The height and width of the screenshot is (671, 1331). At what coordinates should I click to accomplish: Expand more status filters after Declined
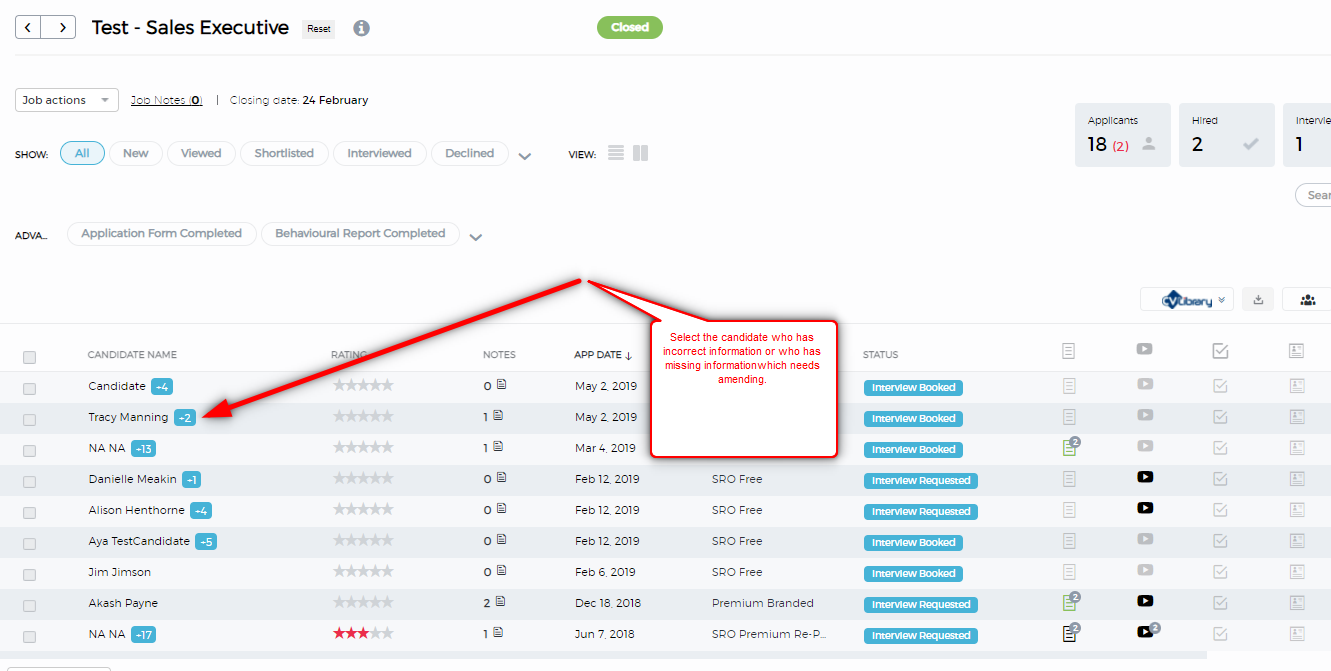click(x=524, y=156)
